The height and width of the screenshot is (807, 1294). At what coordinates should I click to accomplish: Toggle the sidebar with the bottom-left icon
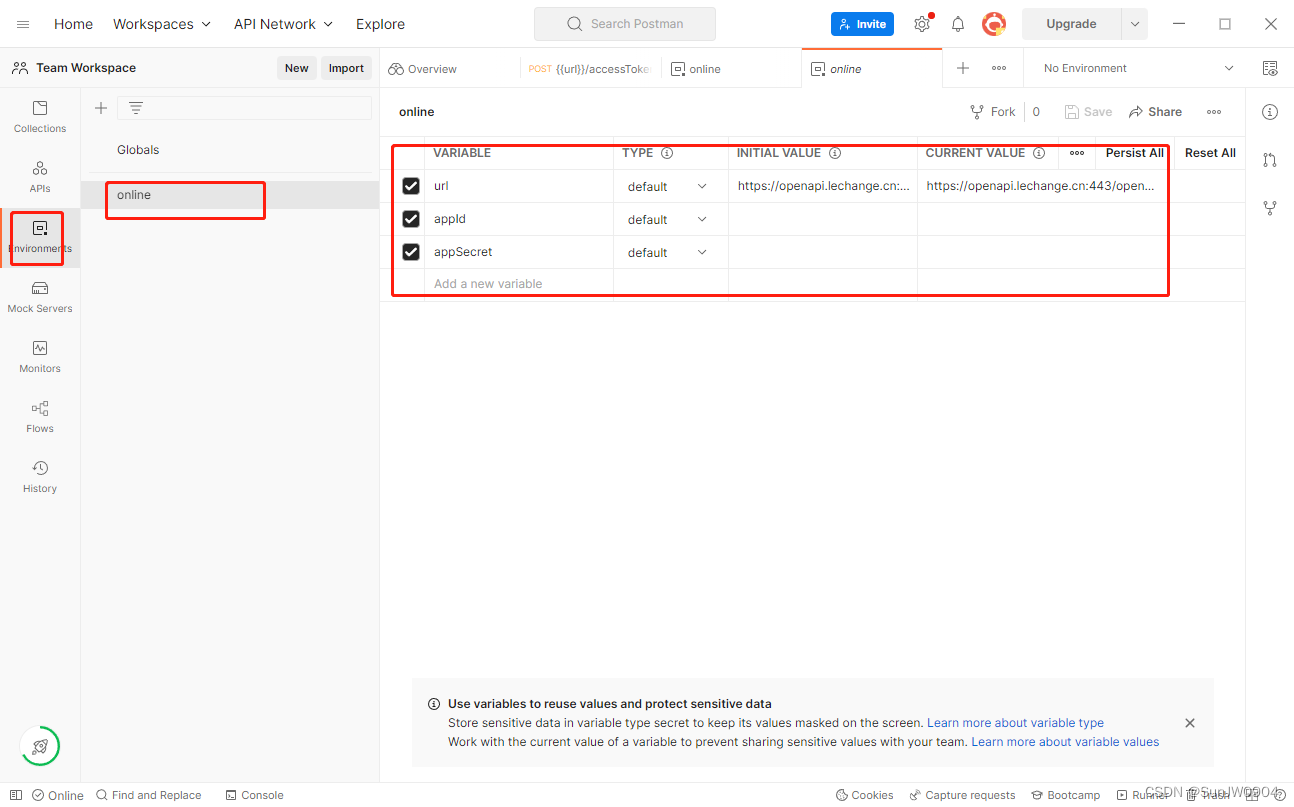(15, 795)
